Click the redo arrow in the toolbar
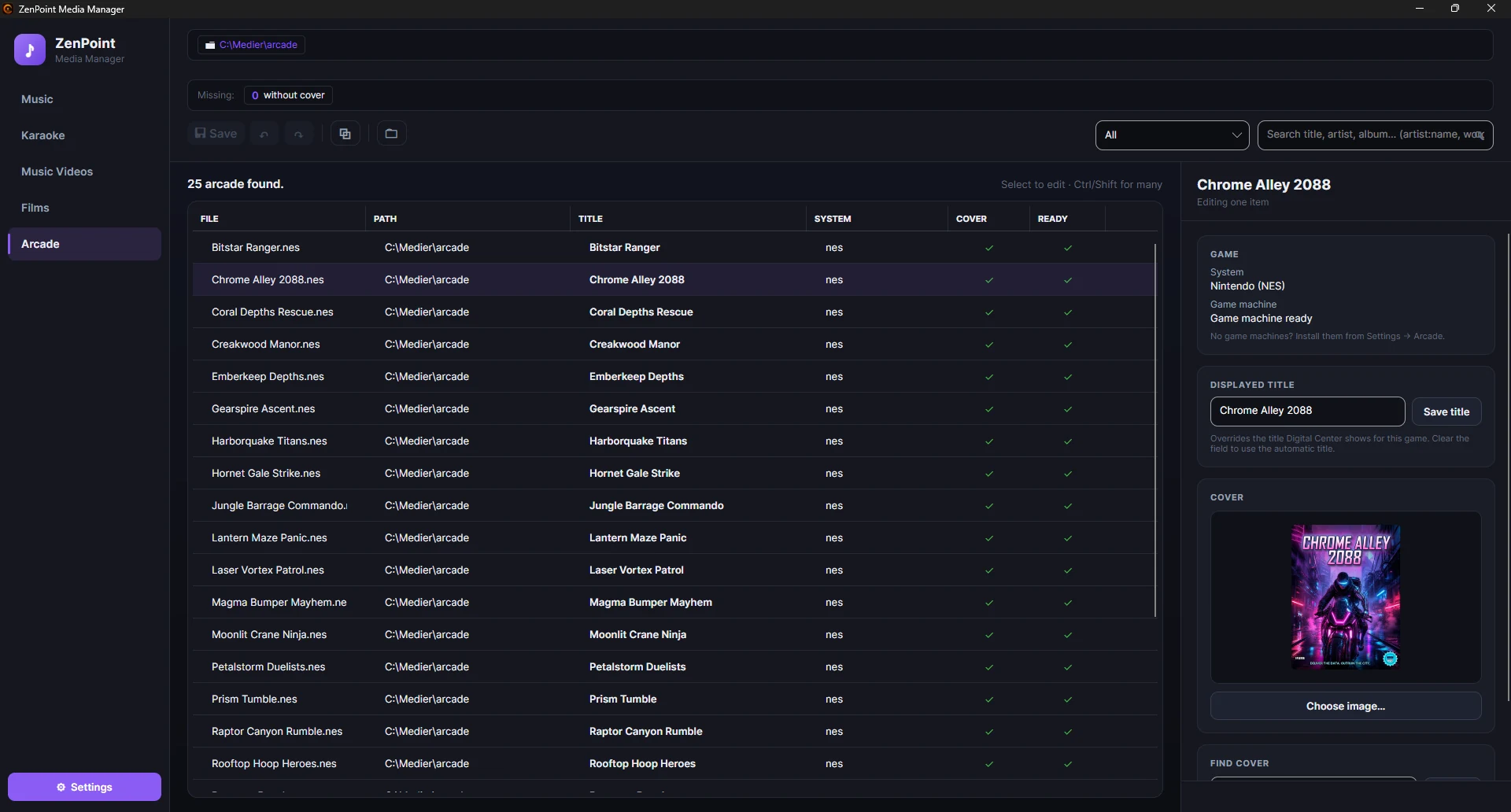 click(x=298, y=134)
